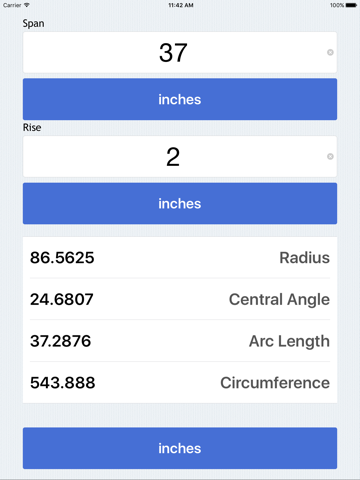This screenshot has height=480, width=360.
Task: Clear the Rise field with its X icon
Action: (x=330, y=156)
